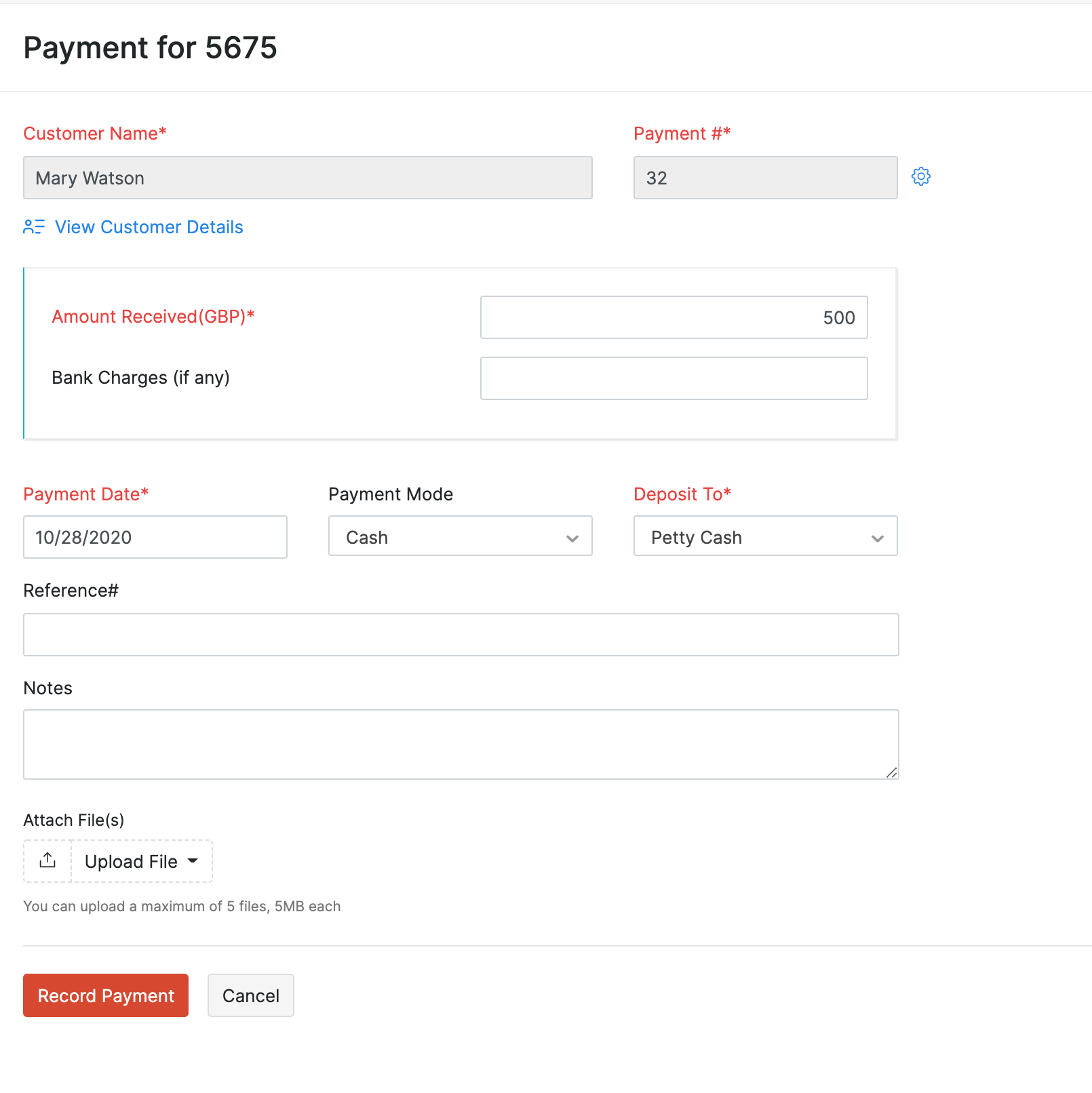Click Record Payment
This screenshot has width=1092, height=1093.
point(105,995)
